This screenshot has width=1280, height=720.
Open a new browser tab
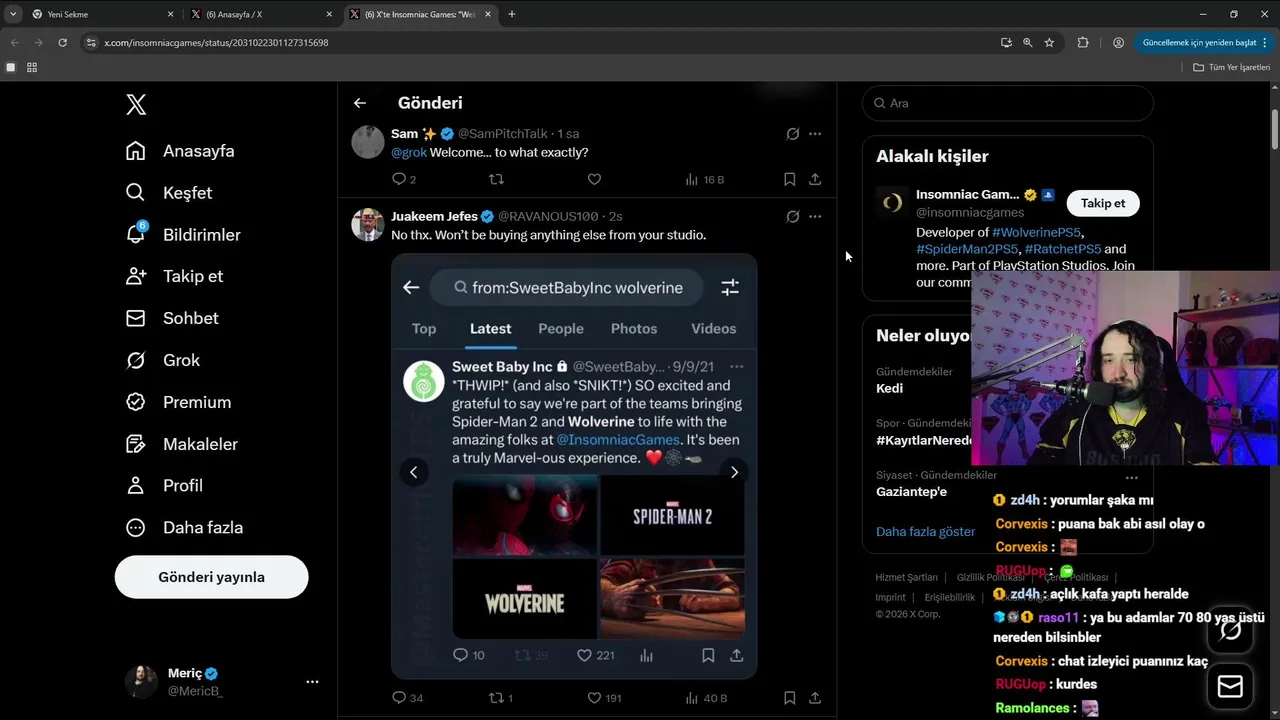512,14
